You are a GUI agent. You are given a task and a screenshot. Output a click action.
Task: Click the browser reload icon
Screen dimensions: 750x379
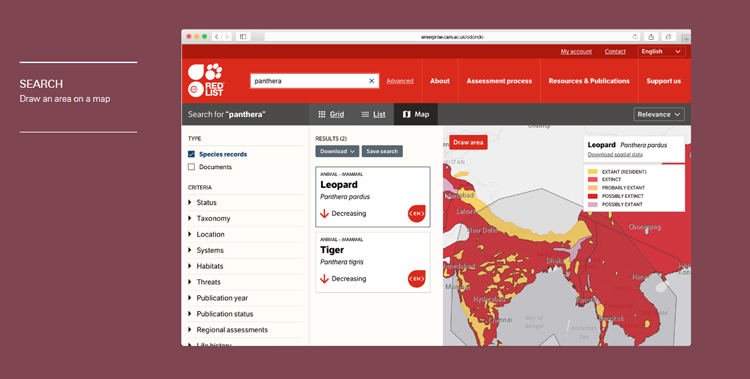[x=635, y=37]
